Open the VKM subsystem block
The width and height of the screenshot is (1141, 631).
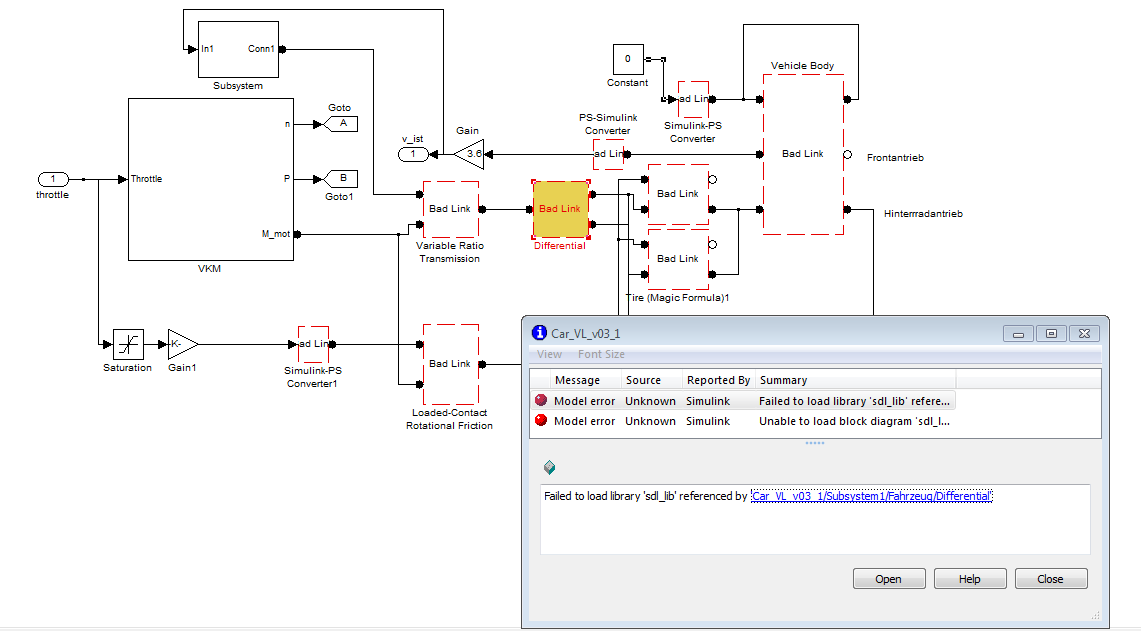coord(210,179)
